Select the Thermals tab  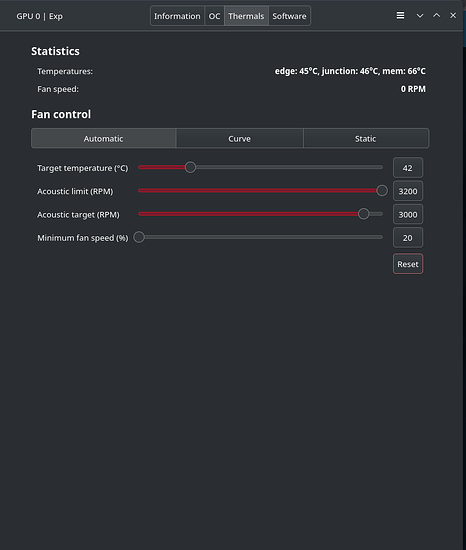tap(246, 16)
